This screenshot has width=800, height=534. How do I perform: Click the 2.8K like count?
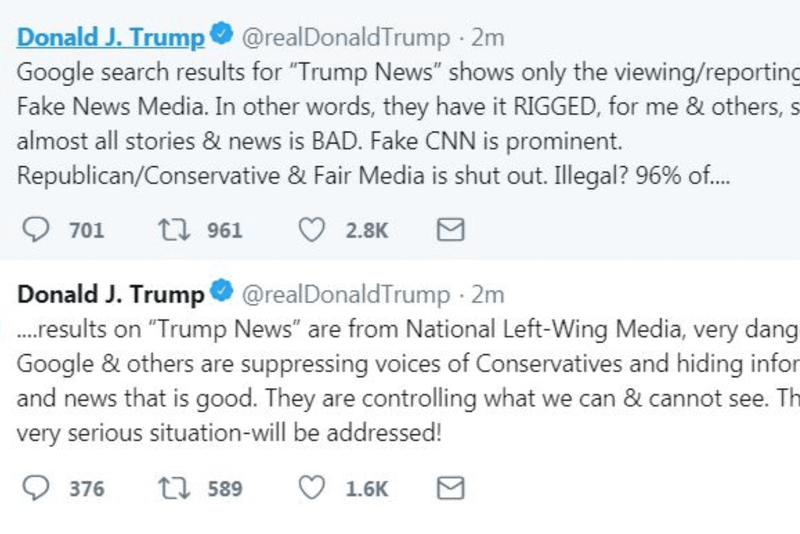[x=366, y=231]
